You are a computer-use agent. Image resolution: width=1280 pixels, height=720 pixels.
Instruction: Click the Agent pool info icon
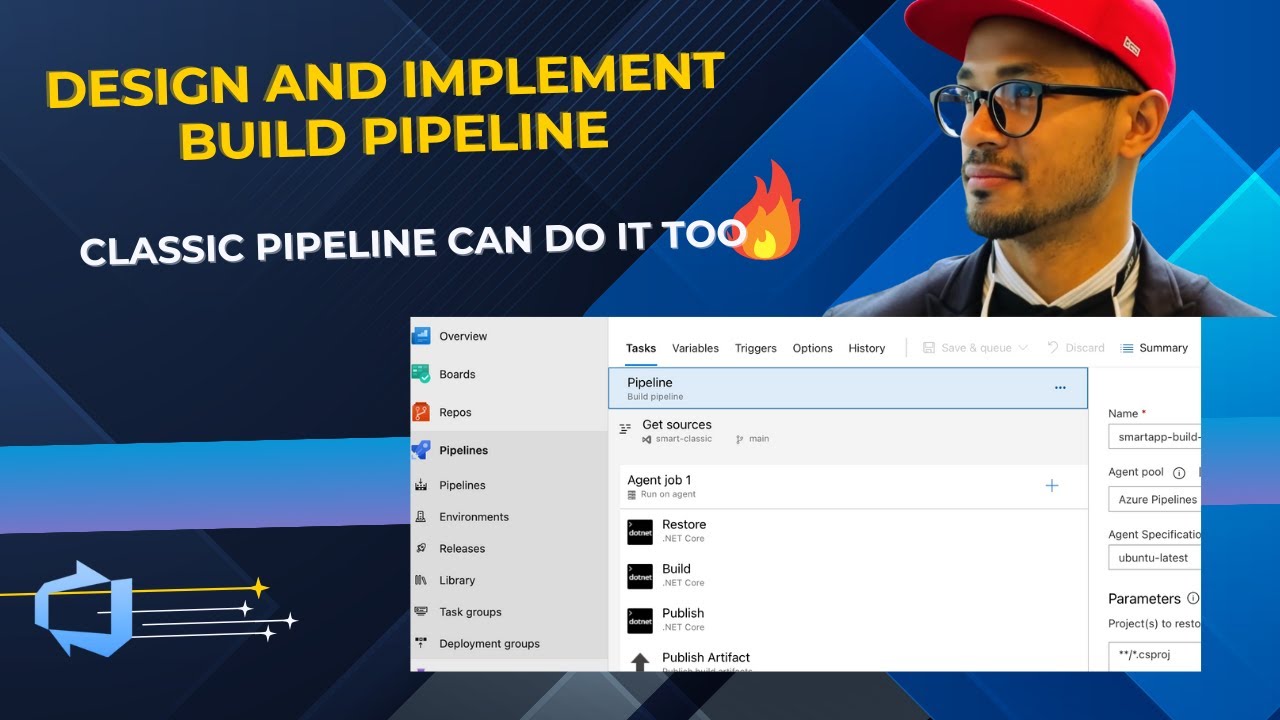pyautogui.click(x=1179, y=473)
